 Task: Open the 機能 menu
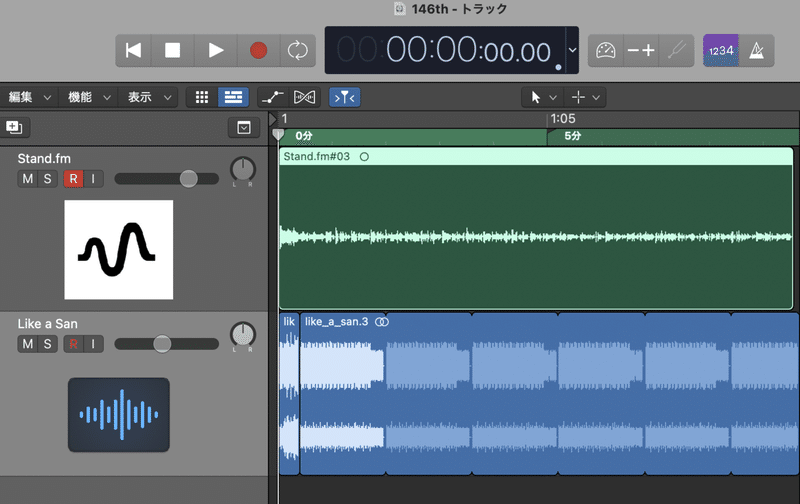(x=89, y=97)
